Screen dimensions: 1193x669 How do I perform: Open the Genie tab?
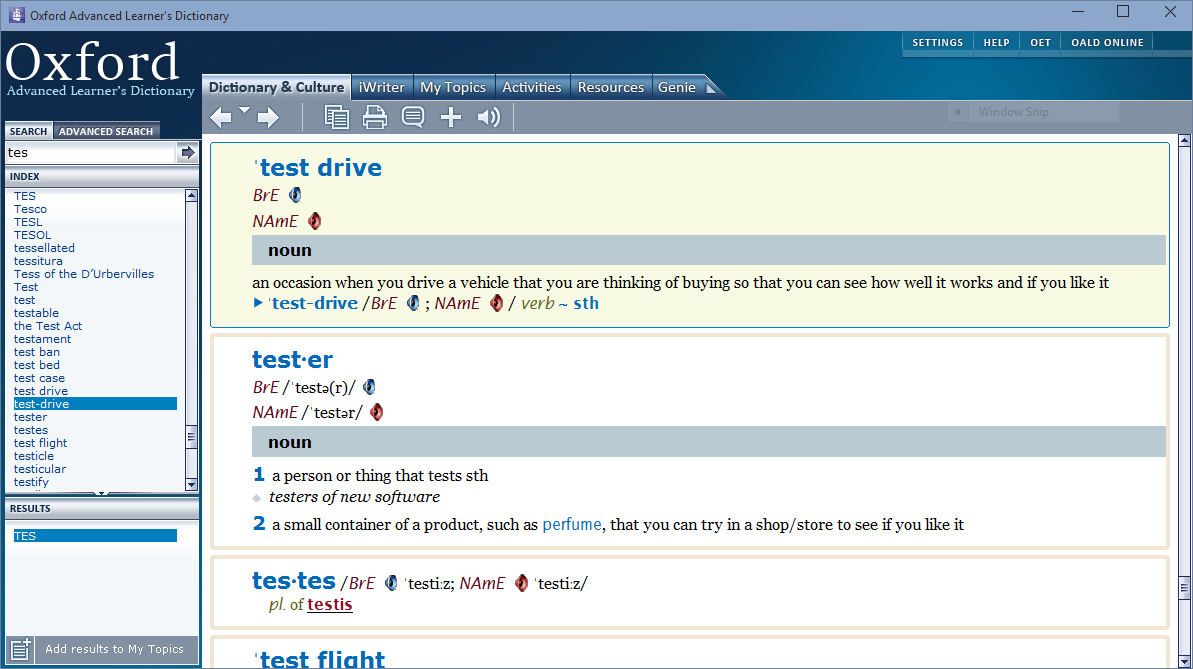point(676,88)
